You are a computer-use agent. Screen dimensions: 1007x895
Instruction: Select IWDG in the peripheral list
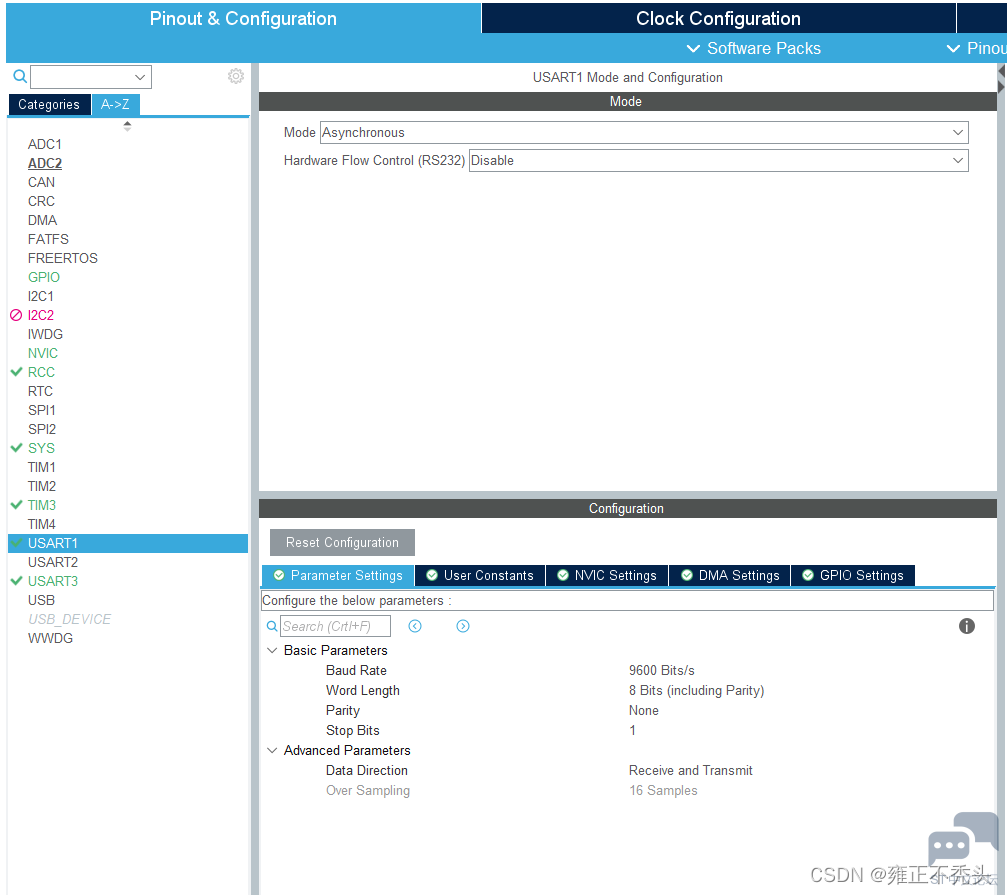tap(45, 335)
